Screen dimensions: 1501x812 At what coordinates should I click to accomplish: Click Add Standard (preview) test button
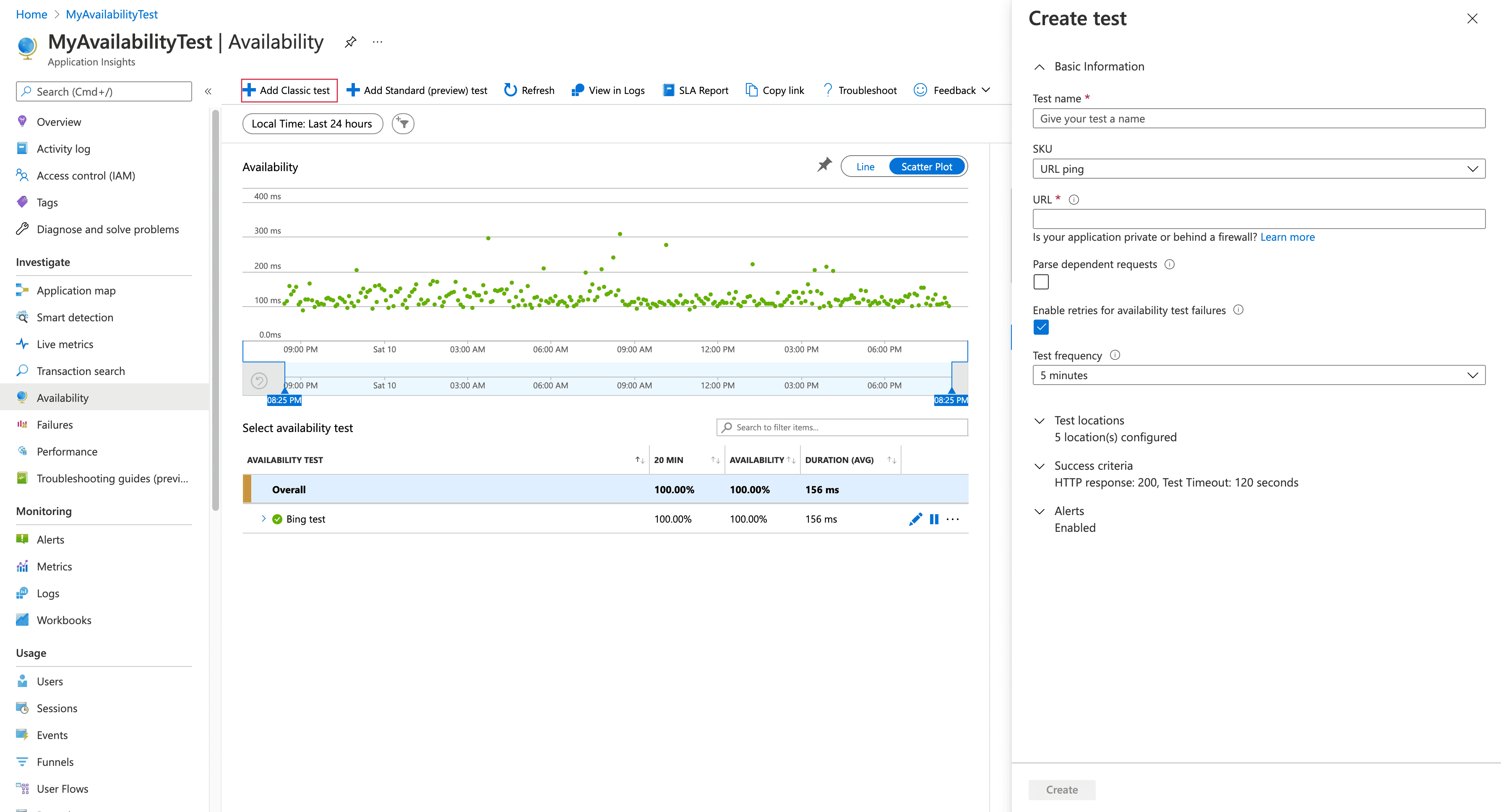pos(417,90)
